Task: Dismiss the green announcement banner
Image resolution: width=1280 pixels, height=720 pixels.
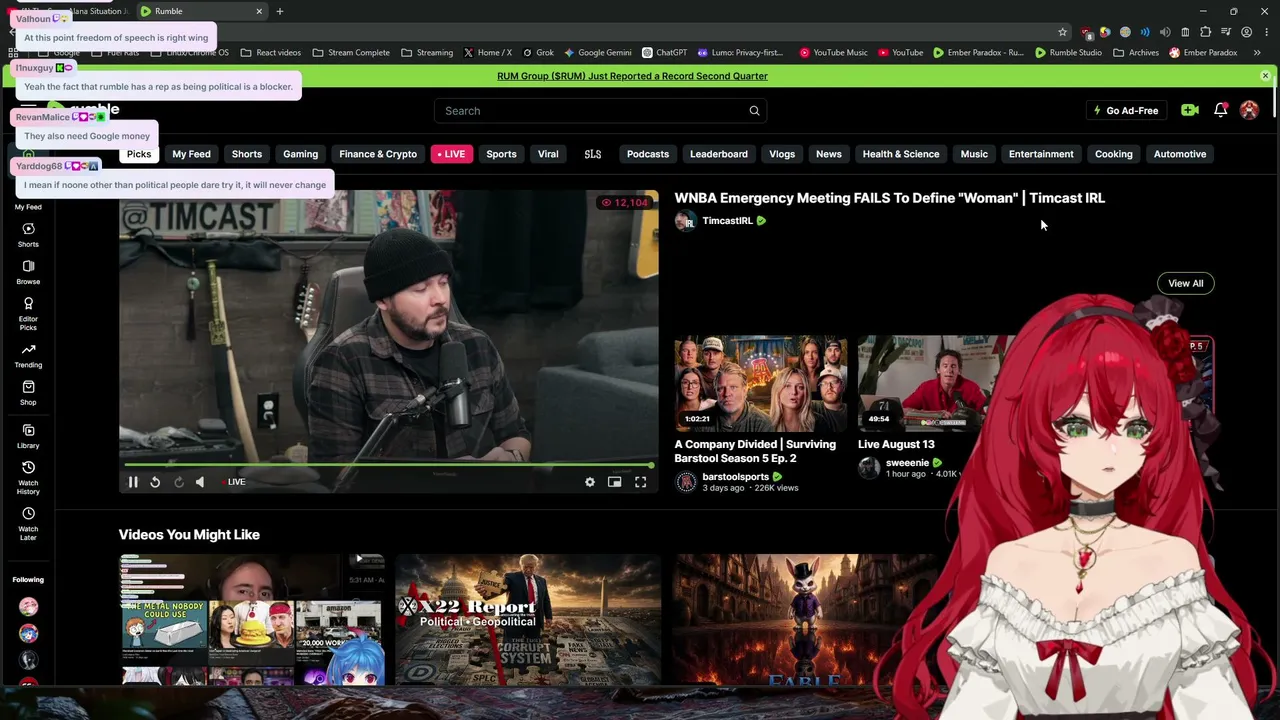Action: (1265, 76)
